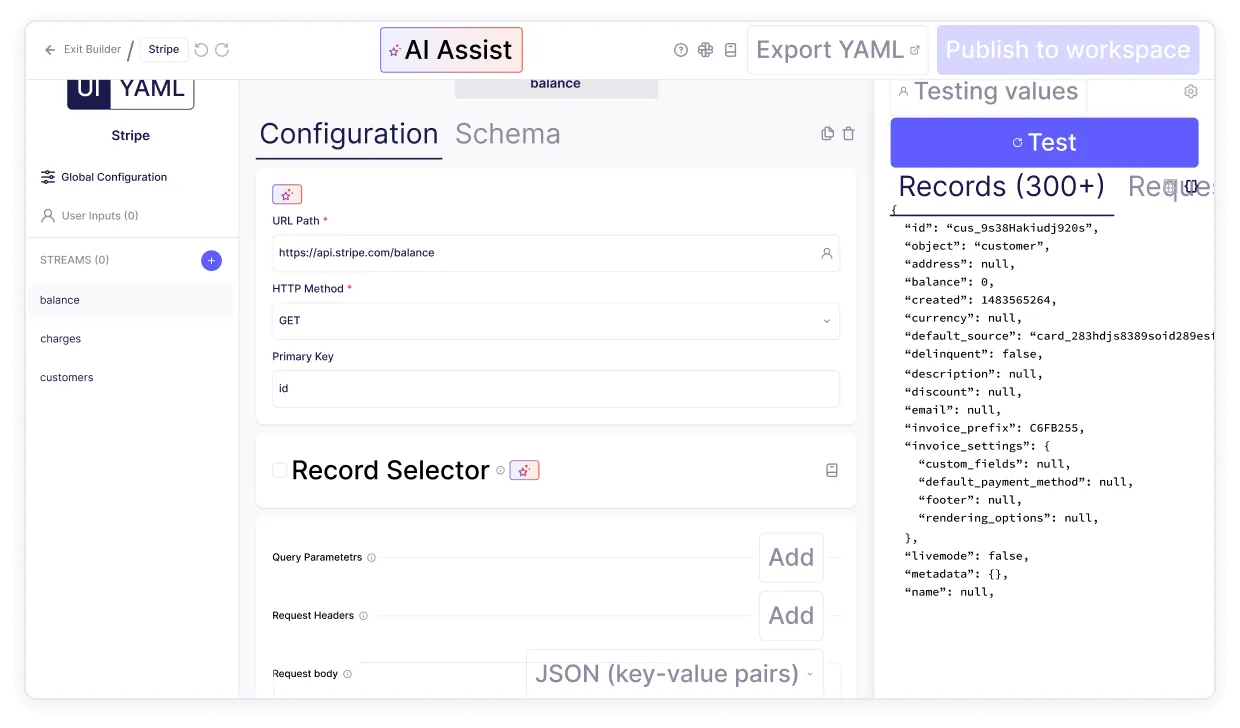Focus the URL Path input field
Viewport: 1240px width, 728px height.
point(556,254)
